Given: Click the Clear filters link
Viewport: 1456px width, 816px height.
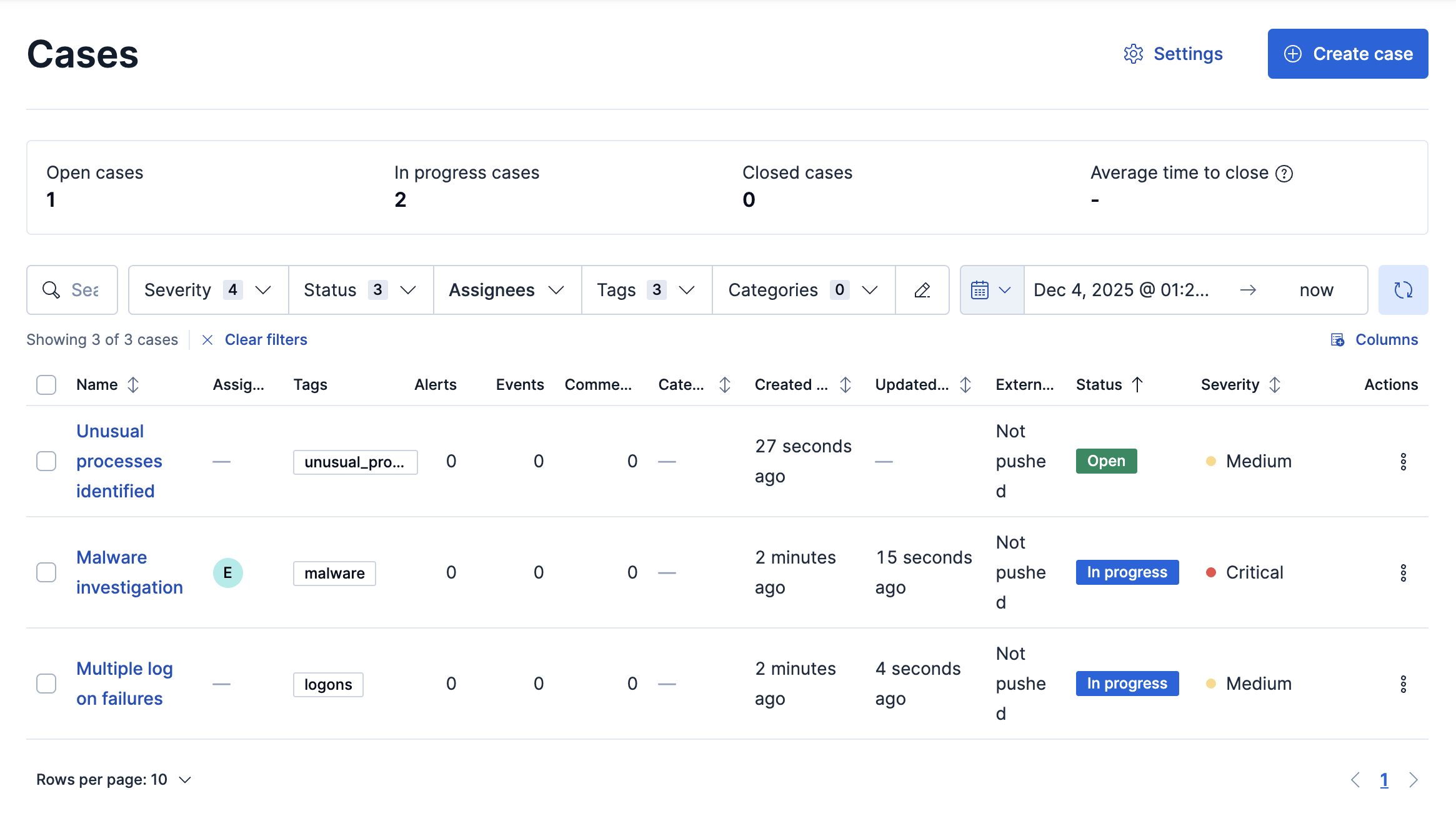Looking at the screenshot, I should (266, 340).
